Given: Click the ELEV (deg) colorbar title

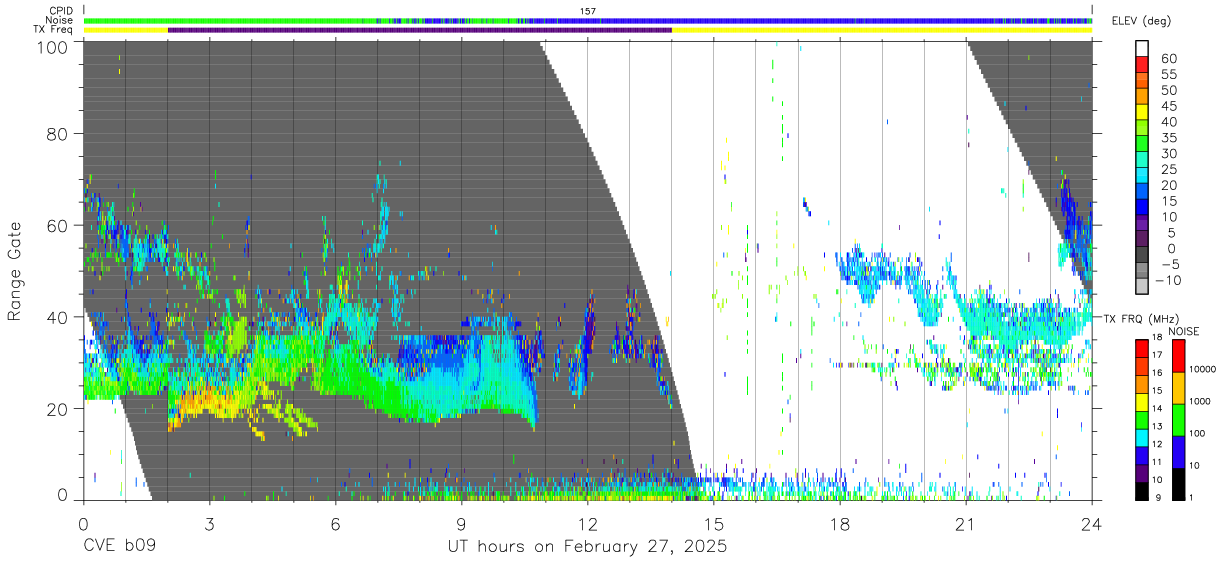Looking at the screenshot, I should coord(1141,21).
